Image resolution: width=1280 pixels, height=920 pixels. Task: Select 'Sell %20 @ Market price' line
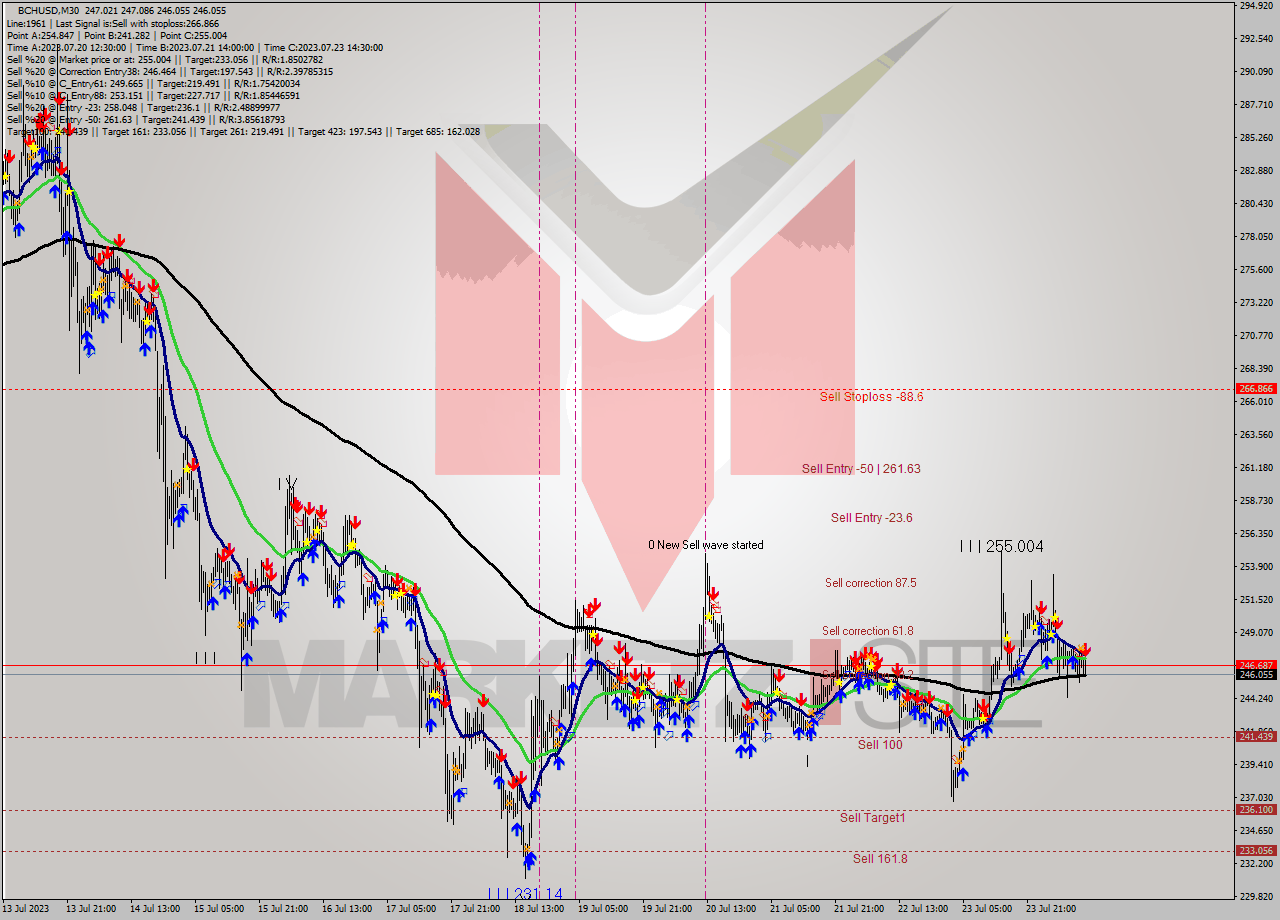[x=164, y=59]
